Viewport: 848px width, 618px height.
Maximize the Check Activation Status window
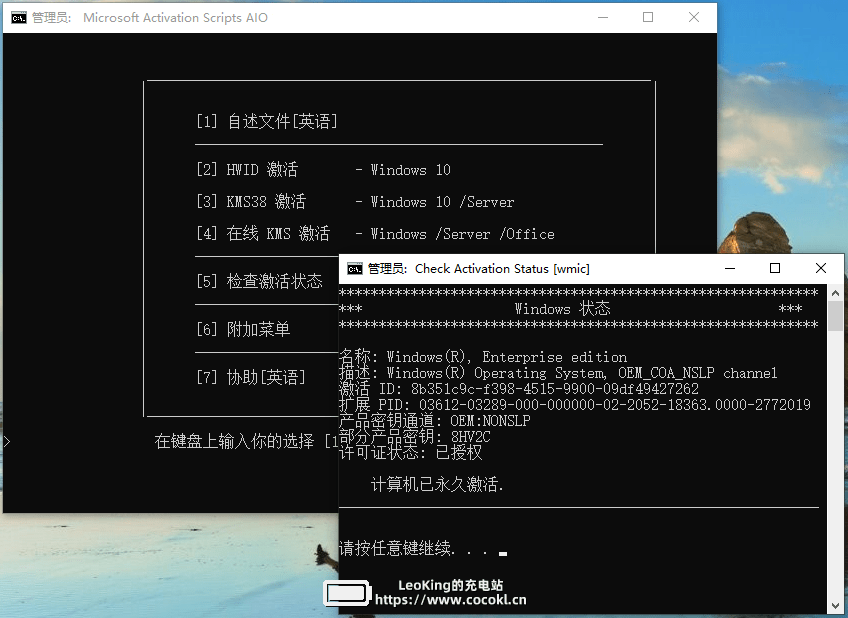tap(774, 268)
